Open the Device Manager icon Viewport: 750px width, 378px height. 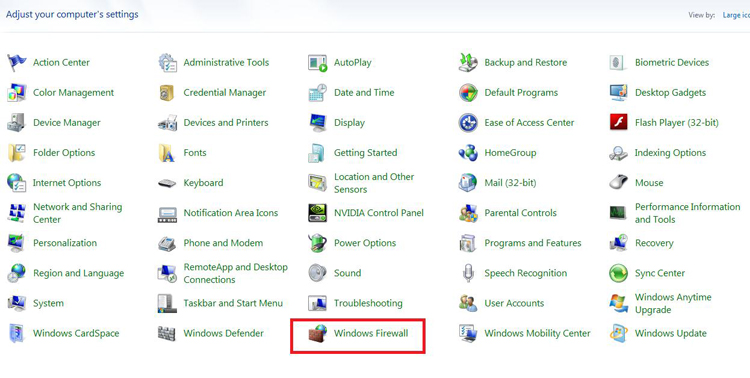click(x=17, y=123)
